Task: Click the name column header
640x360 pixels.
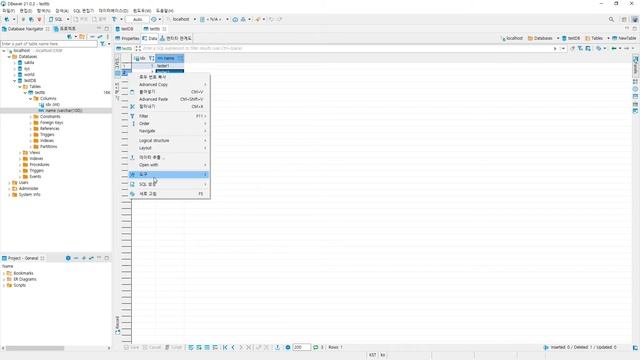Action: tap(169, 58)
